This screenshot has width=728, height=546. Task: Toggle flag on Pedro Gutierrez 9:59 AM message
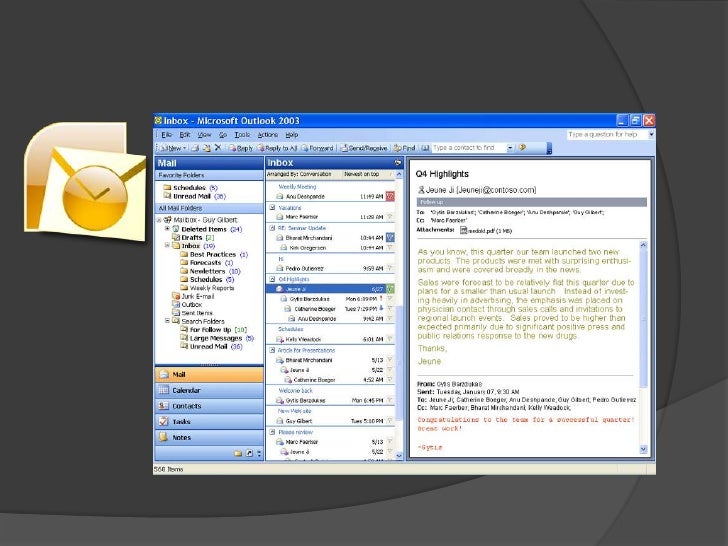click(x=390, y=268)
